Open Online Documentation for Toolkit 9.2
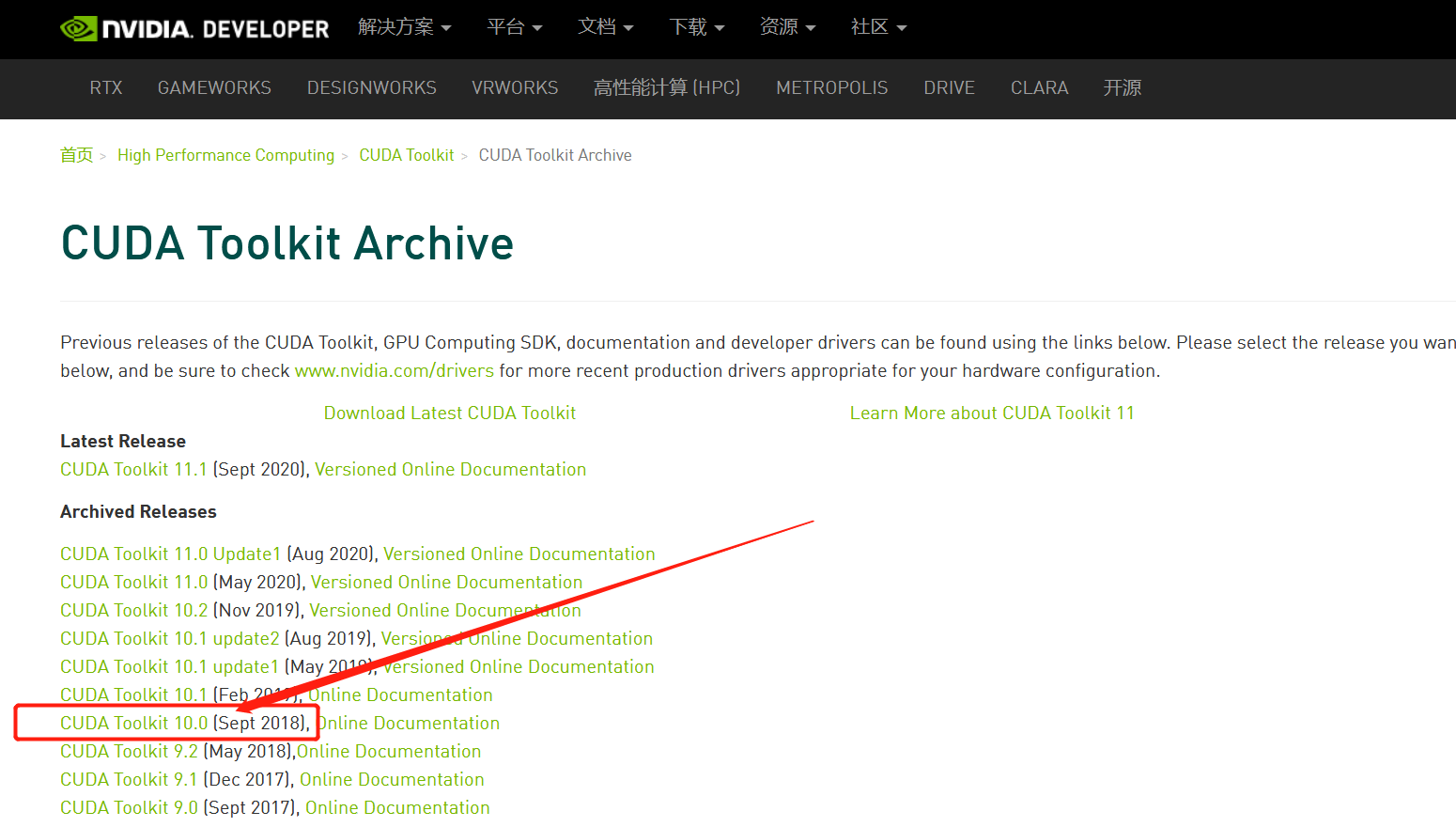The height and width of the screenshot is (827, 1456). tap(389, 751)
